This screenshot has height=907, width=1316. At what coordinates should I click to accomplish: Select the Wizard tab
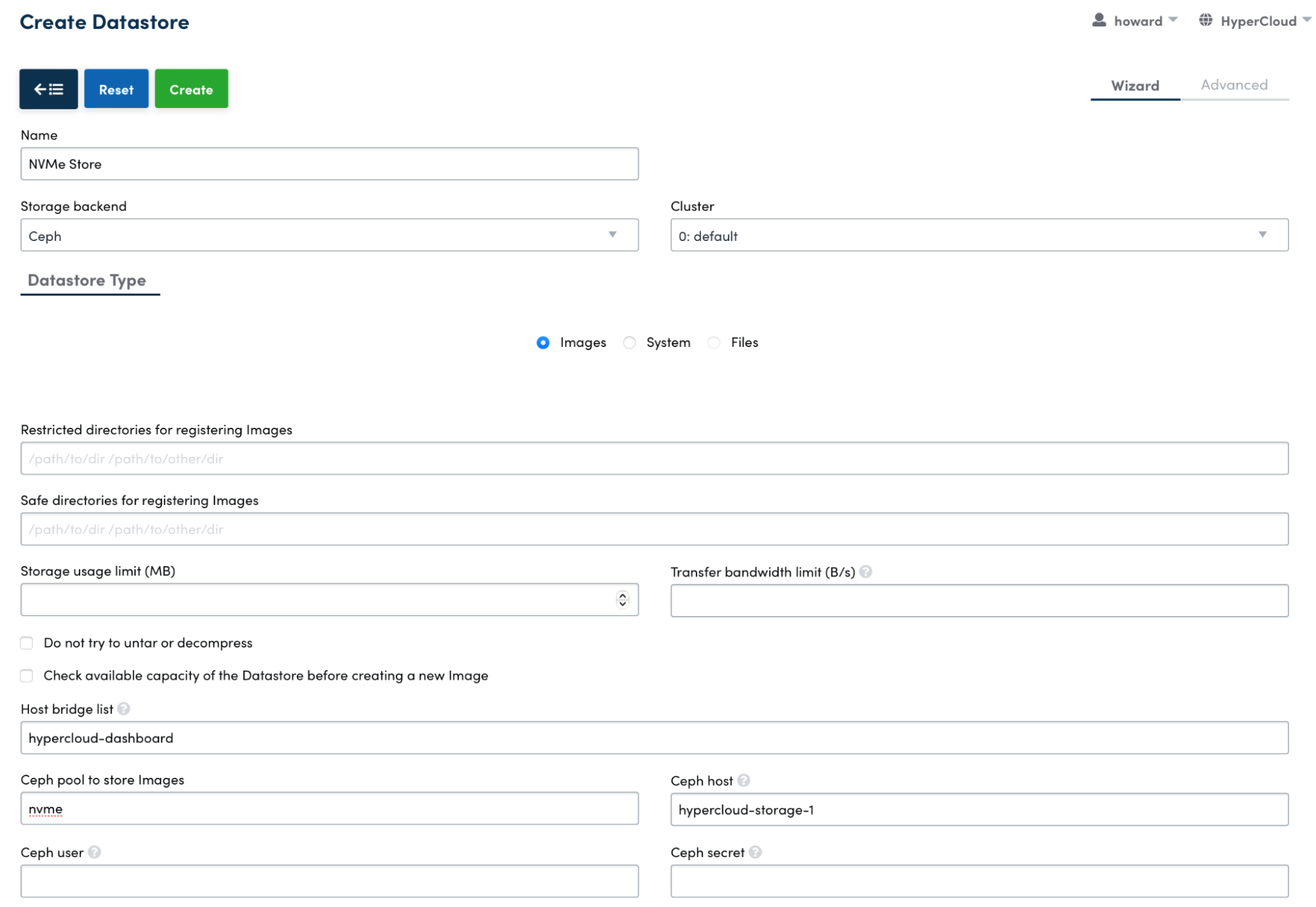click(1135, 86)
